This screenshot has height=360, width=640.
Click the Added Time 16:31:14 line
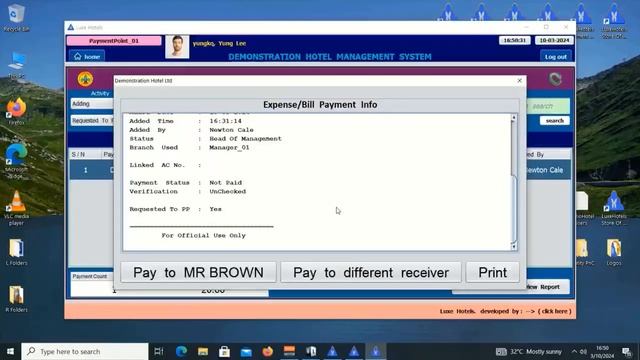point(186,121)
